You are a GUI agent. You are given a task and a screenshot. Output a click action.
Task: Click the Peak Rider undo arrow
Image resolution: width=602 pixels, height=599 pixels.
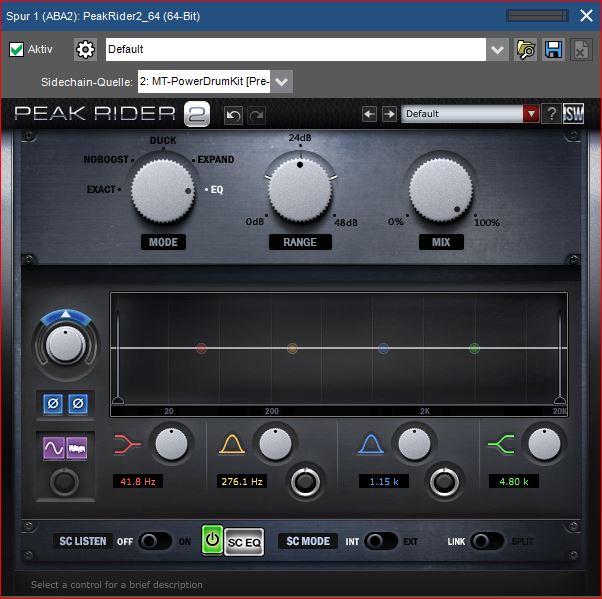click(233, 115)
